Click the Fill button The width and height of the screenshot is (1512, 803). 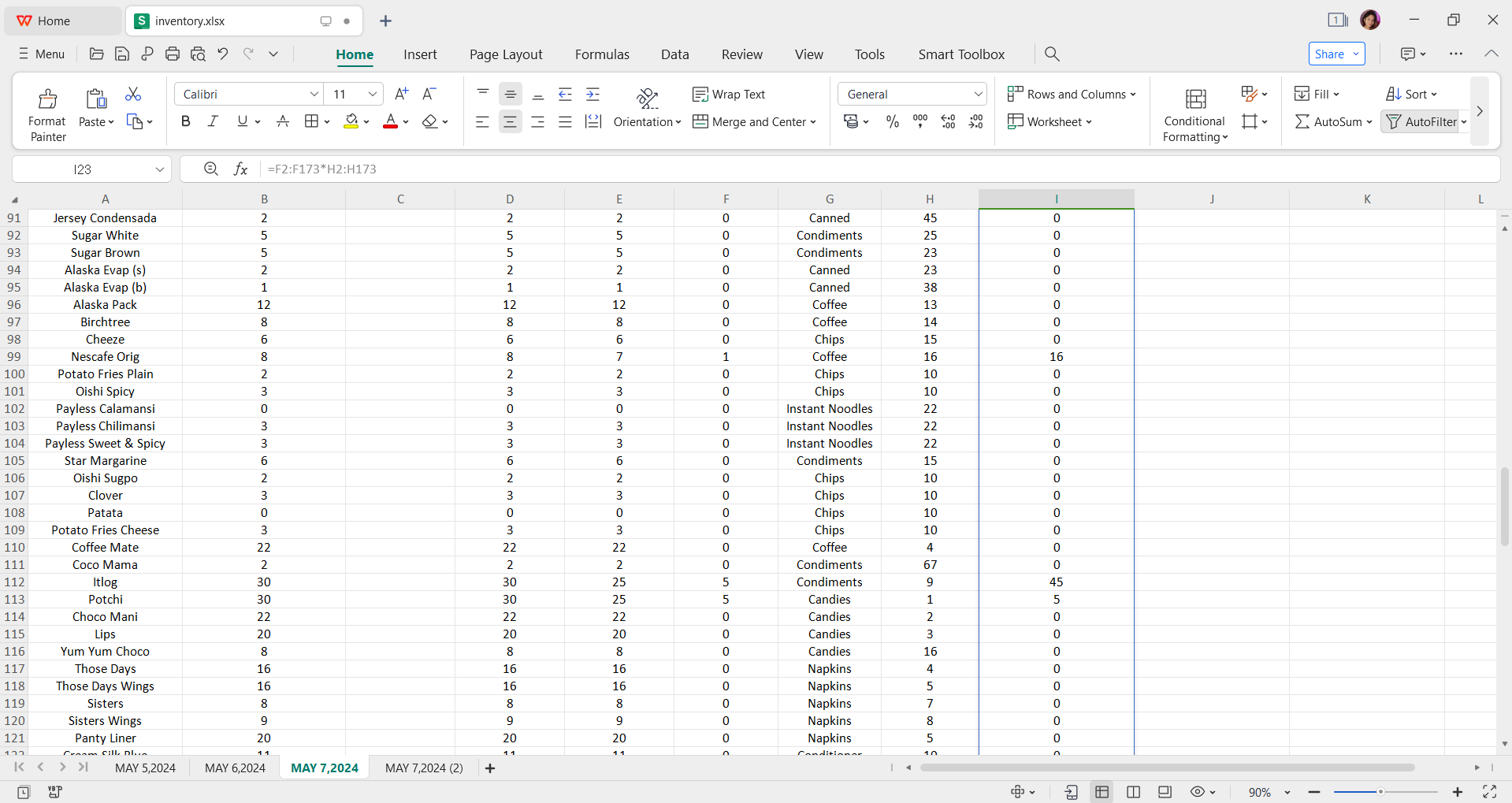click(1317, 94)
